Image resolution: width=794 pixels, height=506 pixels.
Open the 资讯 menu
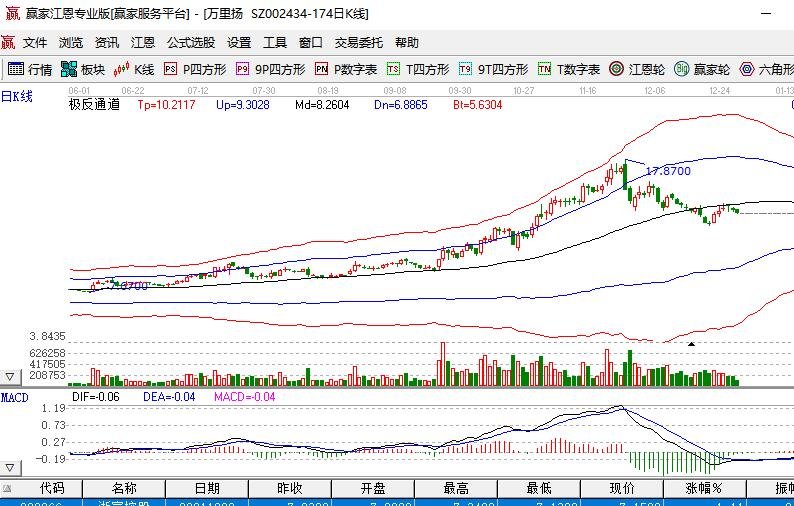point(107,43)
